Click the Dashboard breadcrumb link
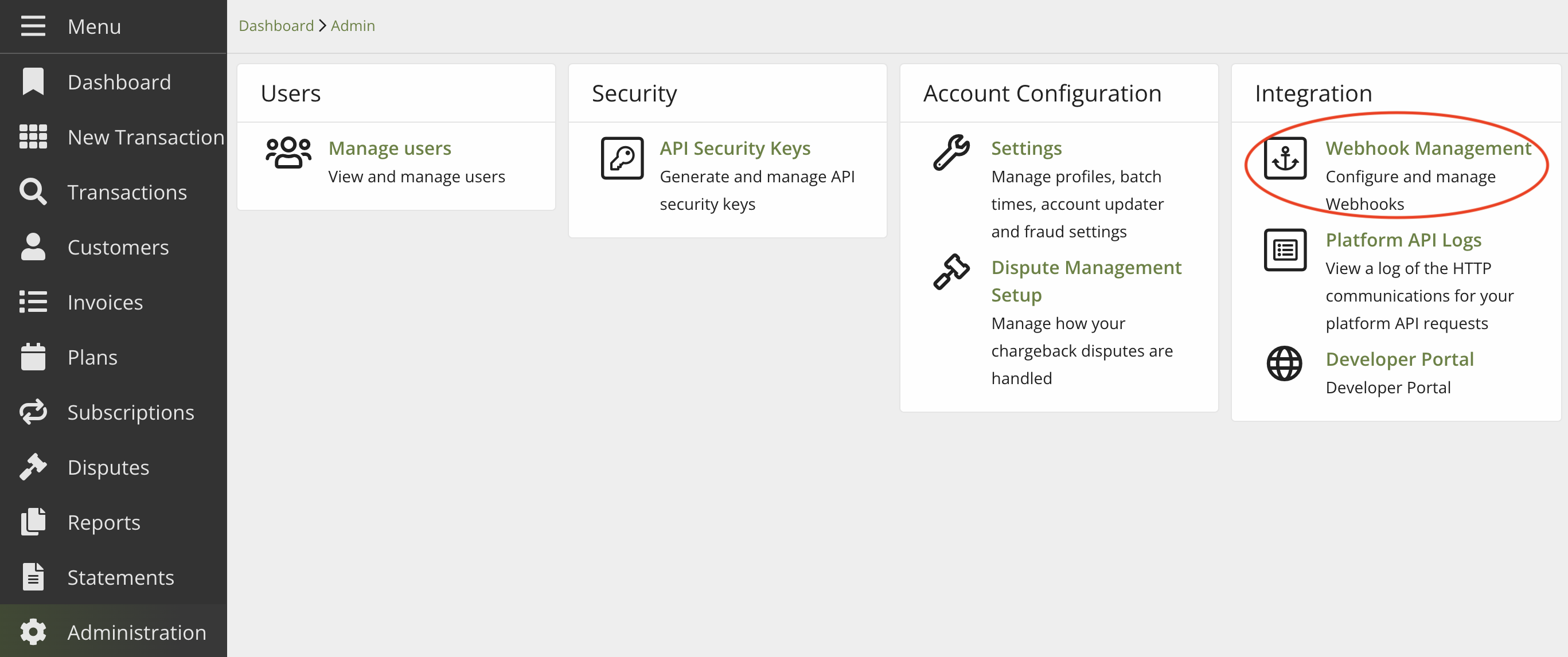 (276, 26)
